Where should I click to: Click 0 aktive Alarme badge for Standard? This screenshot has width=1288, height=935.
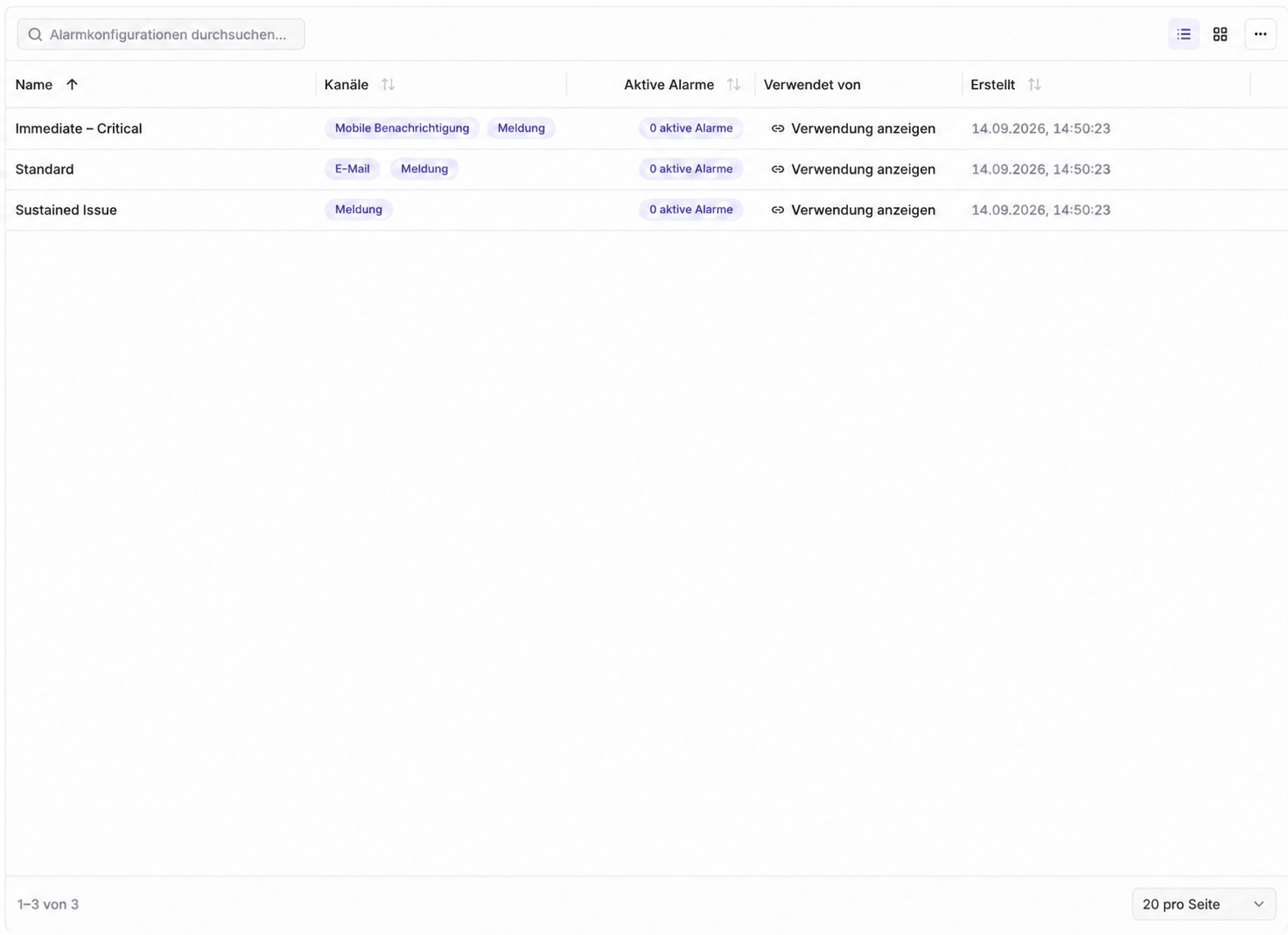(690, 169)
